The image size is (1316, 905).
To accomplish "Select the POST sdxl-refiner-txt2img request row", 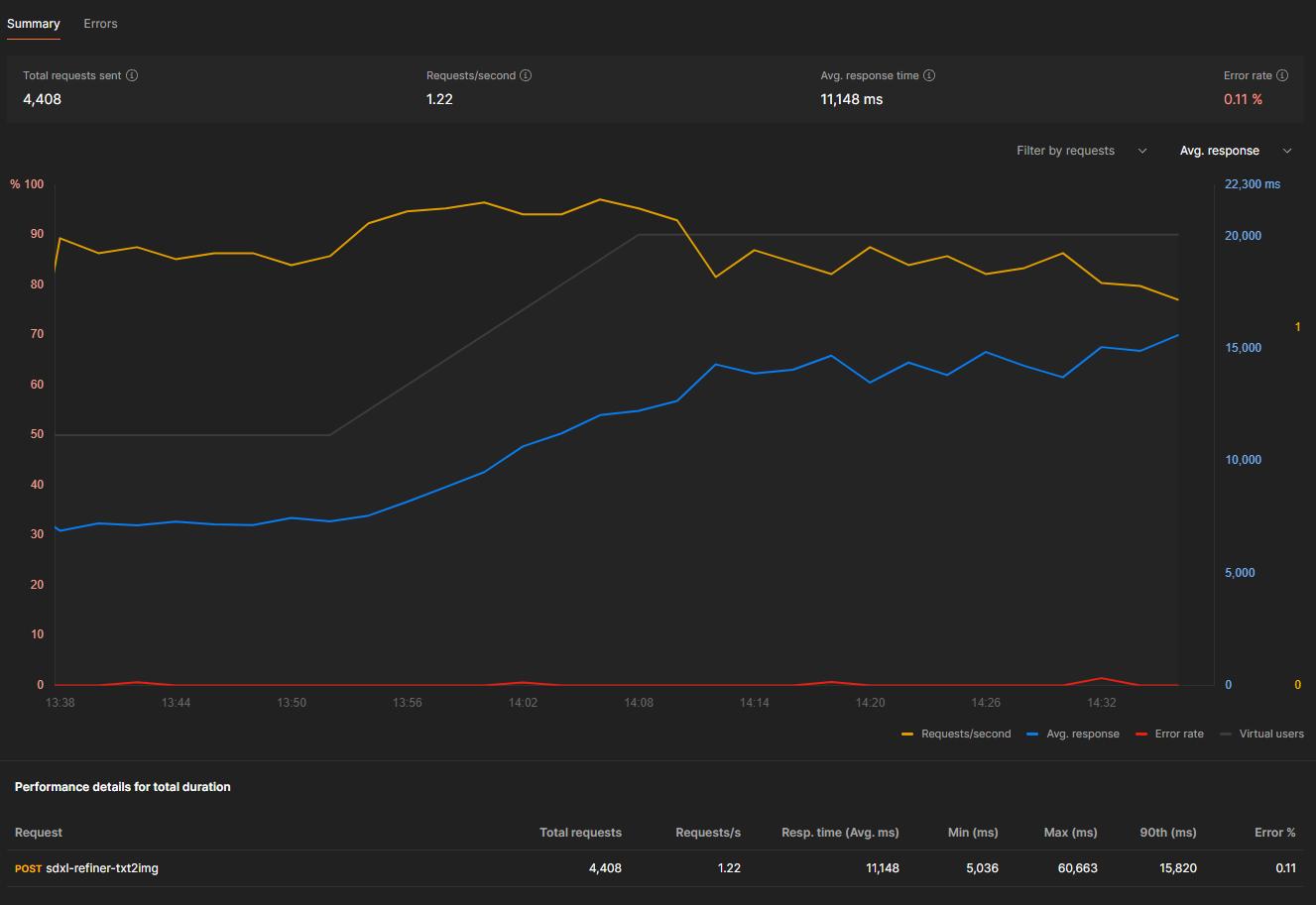I will (x=656, y=868).
